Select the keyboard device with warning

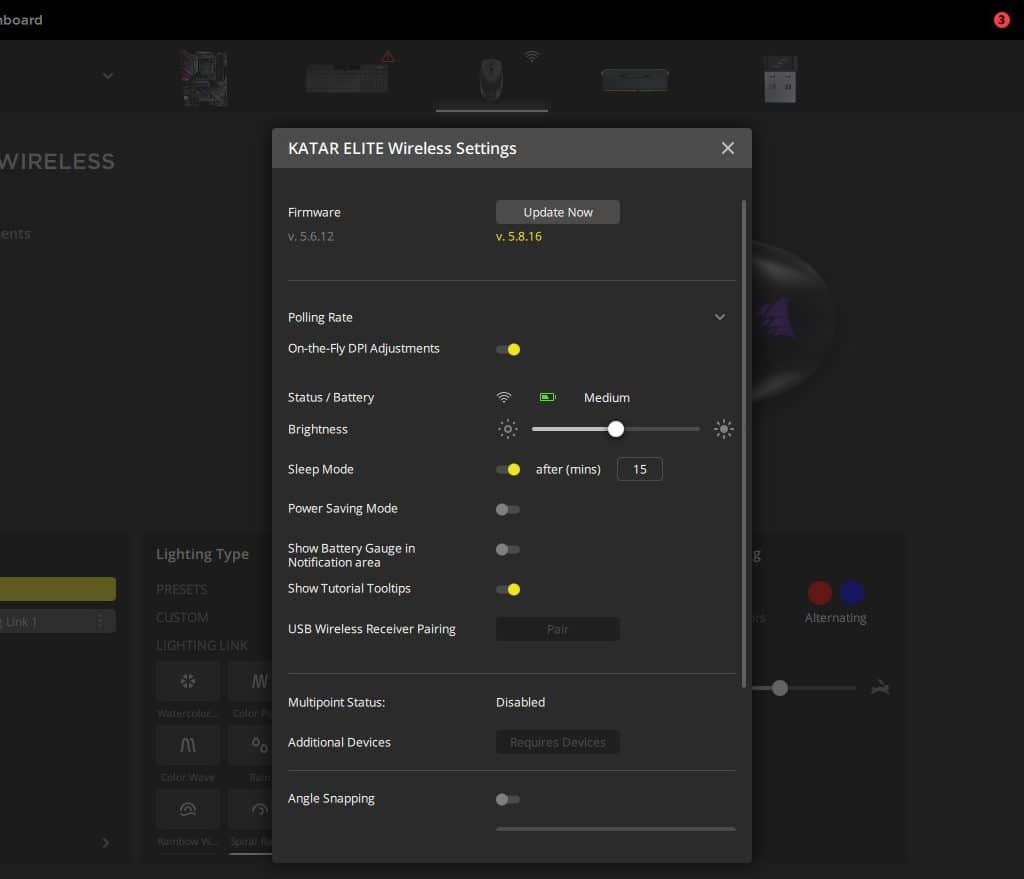pyautogui.click(x=349, y=79)
